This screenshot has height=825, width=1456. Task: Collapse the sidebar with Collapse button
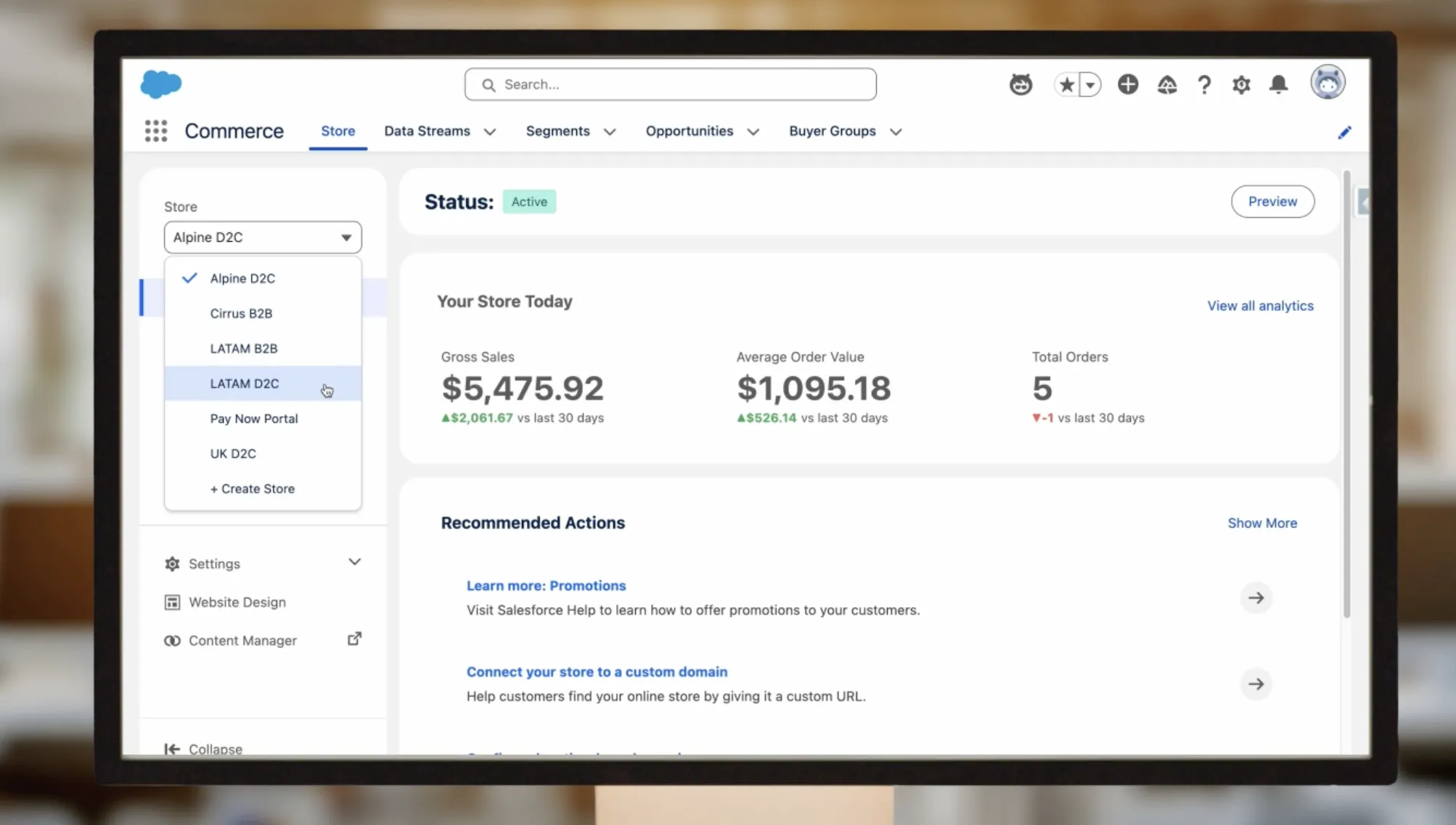204,749
